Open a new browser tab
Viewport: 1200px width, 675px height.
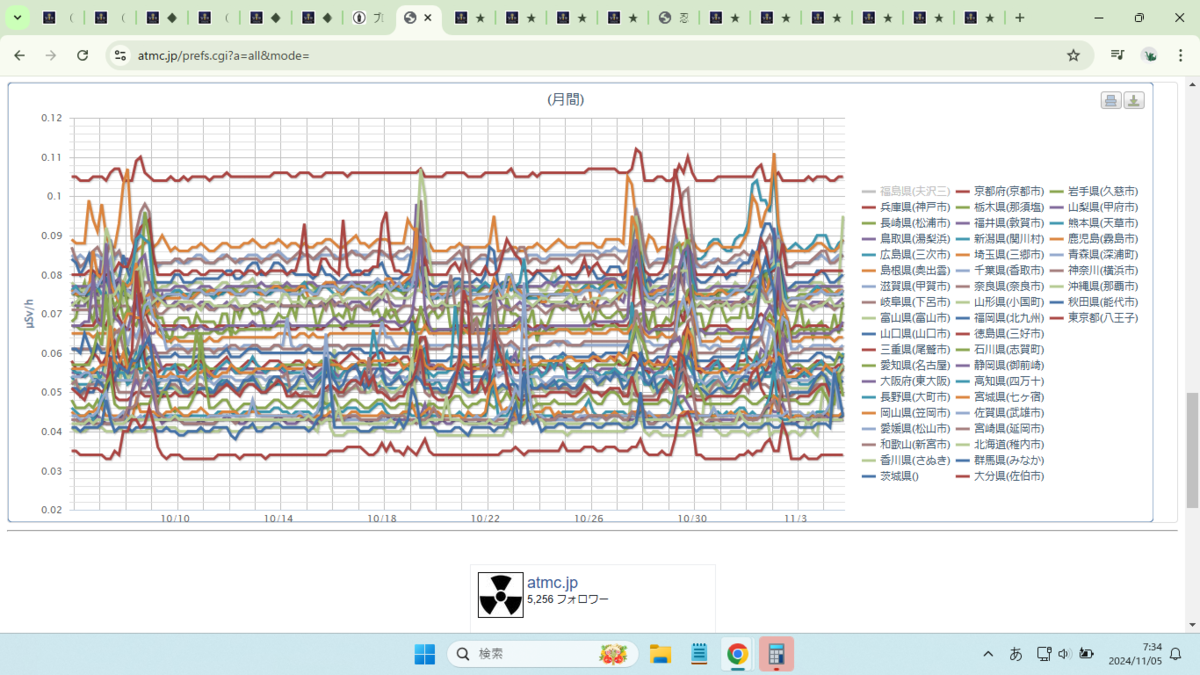click(1020, 18)
